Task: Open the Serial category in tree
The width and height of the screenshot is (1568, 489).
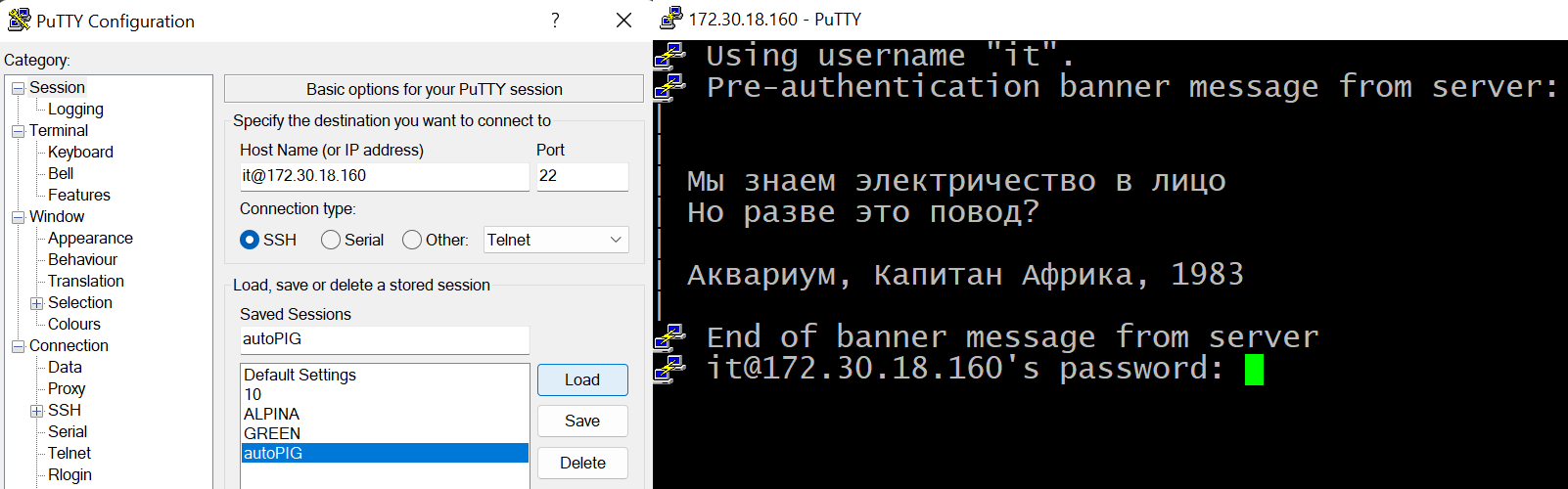Action: click(x=68, y=431)
